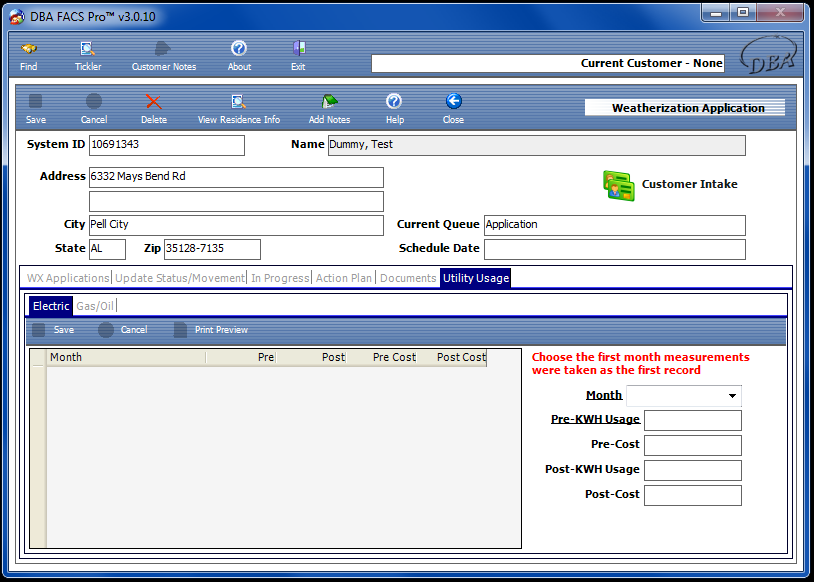Click the Post-KWH Usage input box
Image resolution: width=814 pixels, height=582 pixels.
[693, 470]
